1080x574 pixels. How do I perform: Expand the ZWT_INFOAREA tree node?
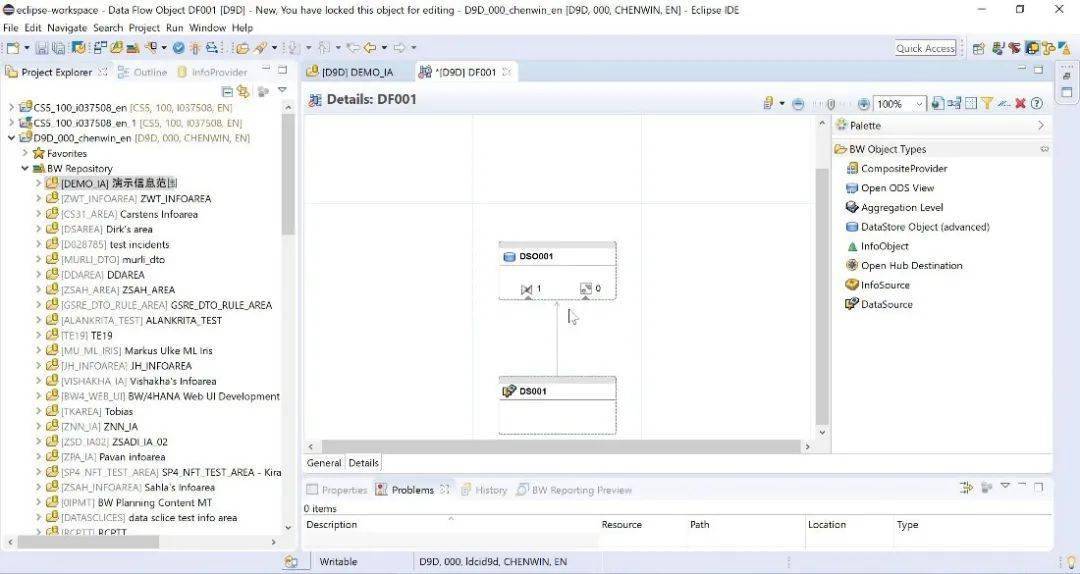point(39,198)
